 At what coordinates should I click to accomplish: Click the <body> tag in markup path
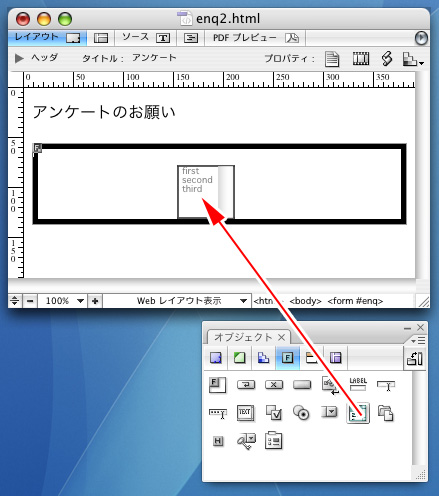[x=305, y=301]
